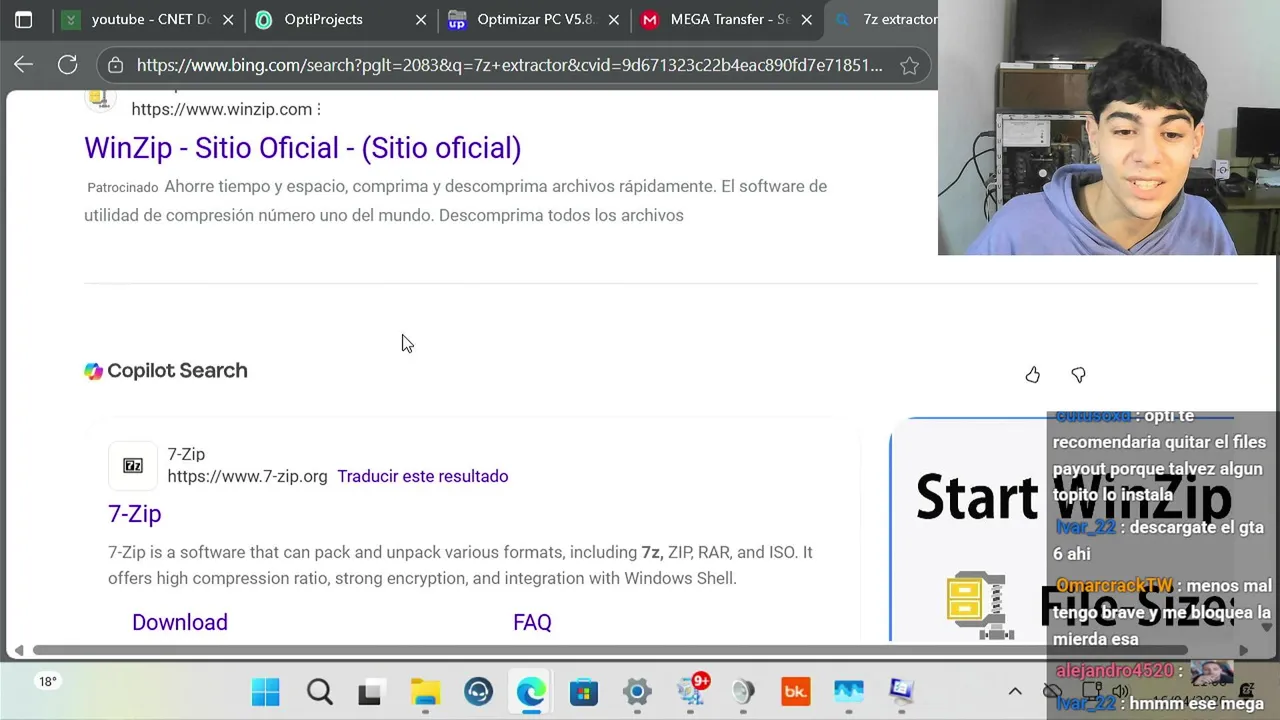Click the https://www.winzip.com URL
Screen dimensions: 1280x720
click(x=222, y=109)
